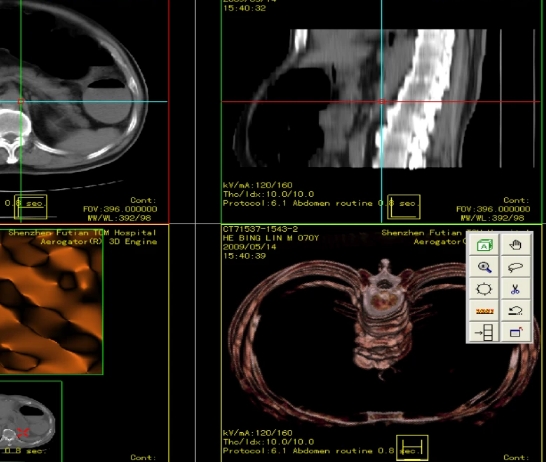
Task: Click Cont: label in sagittal view
Action: 516,200
